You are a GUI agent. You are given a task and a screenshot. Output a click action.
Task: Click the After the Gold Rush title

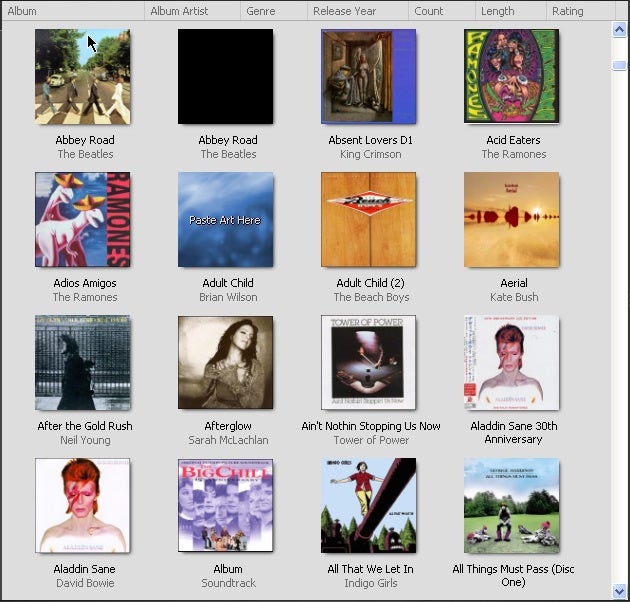click(x=85, y=426)
